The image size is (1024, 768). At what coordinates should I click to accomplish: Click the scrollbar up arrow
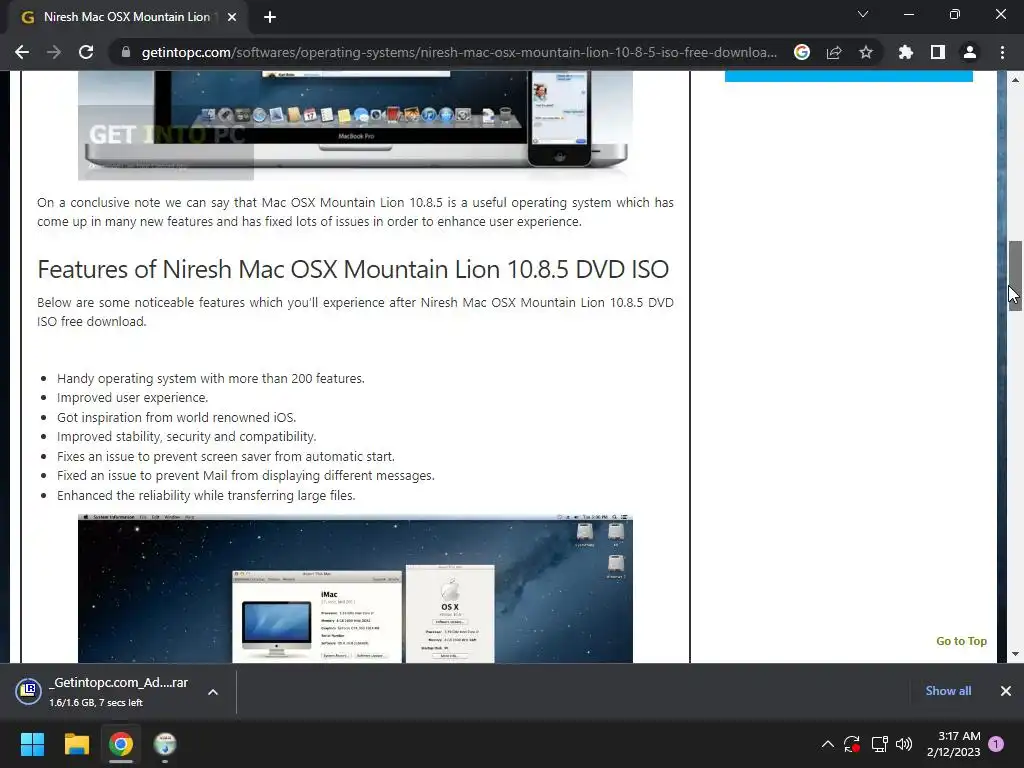click(x=1015, y=80)
